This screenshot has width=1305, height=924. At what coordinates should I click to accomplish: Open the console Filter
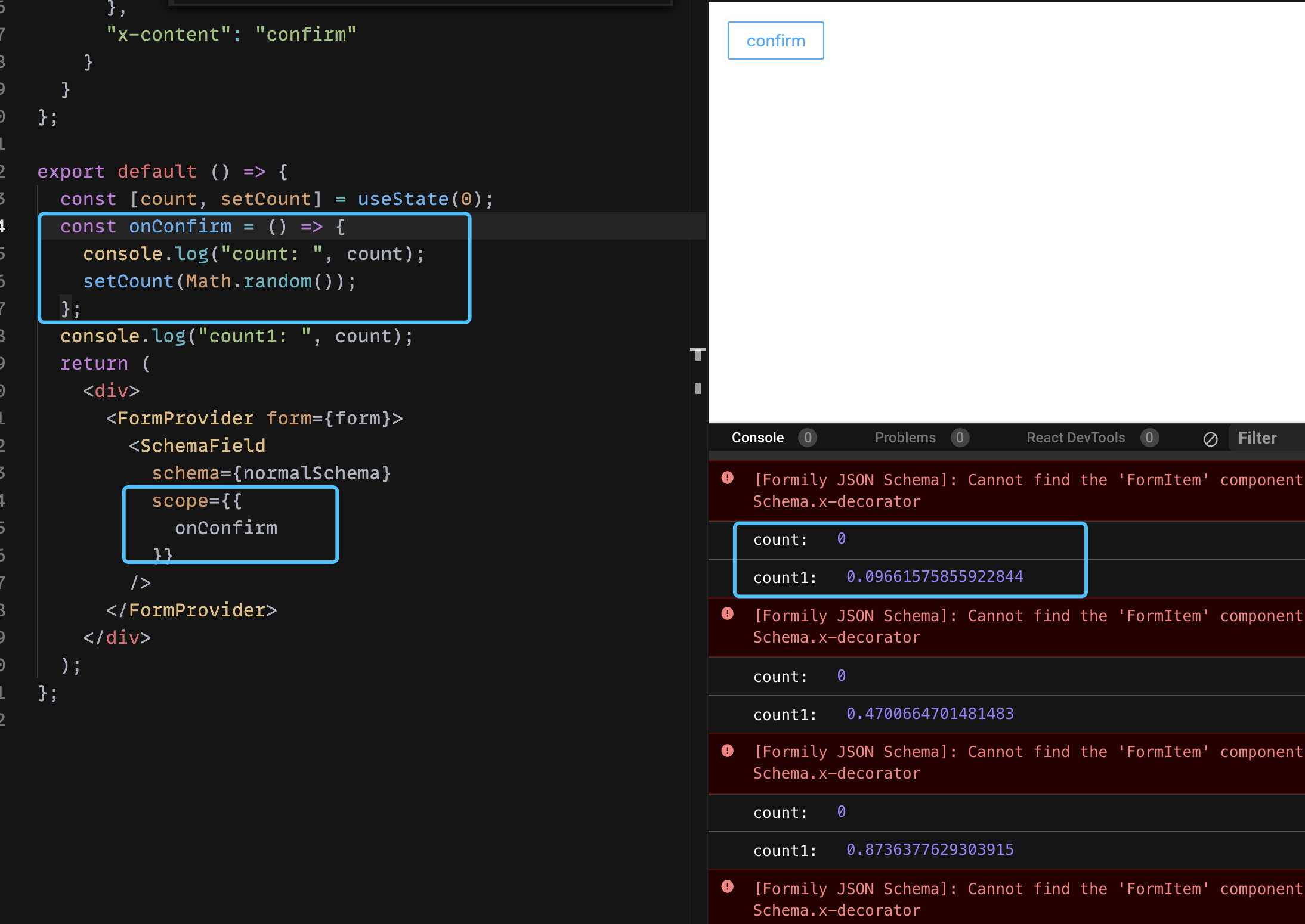[x=1257, y=438]
